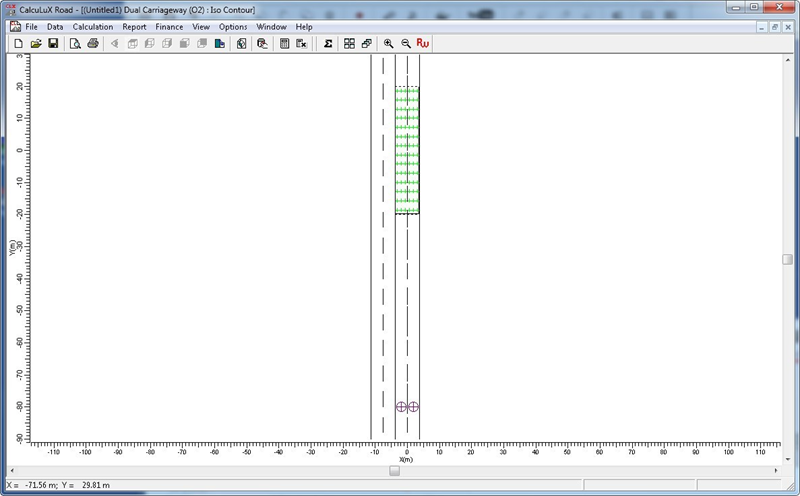Click the Open file folder icon
Image resolution: width=800 pixels, height=496 pixels.
pos(35,44)
